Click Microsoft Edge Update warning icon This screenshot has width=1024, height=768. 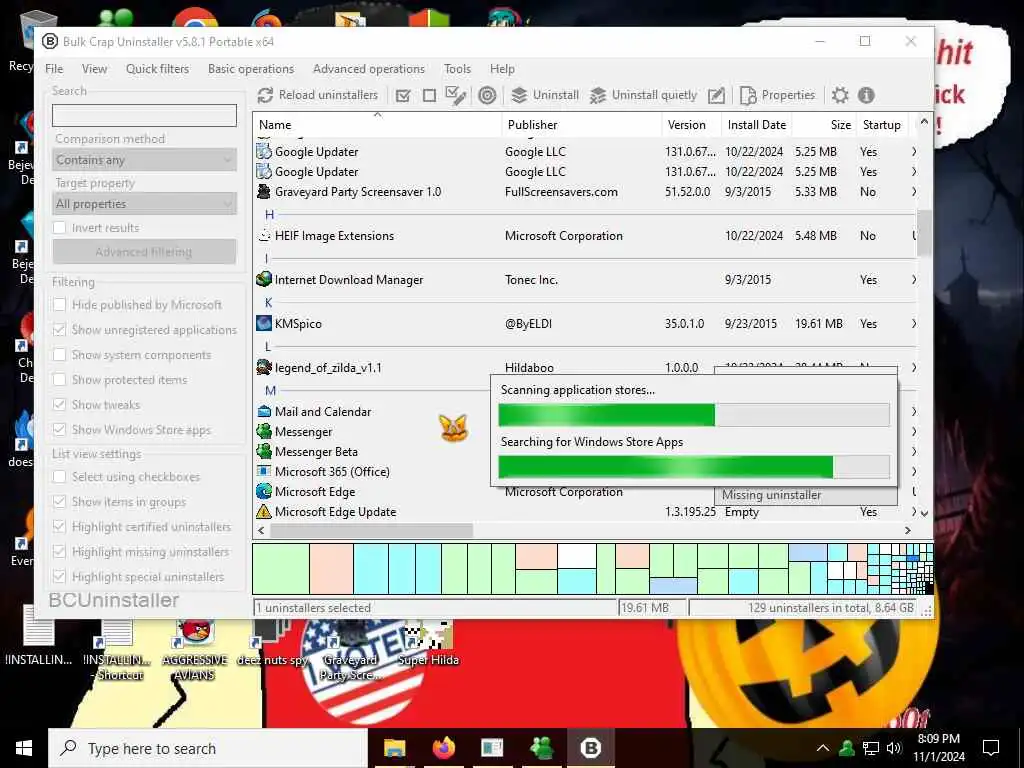tap(264, 511)
